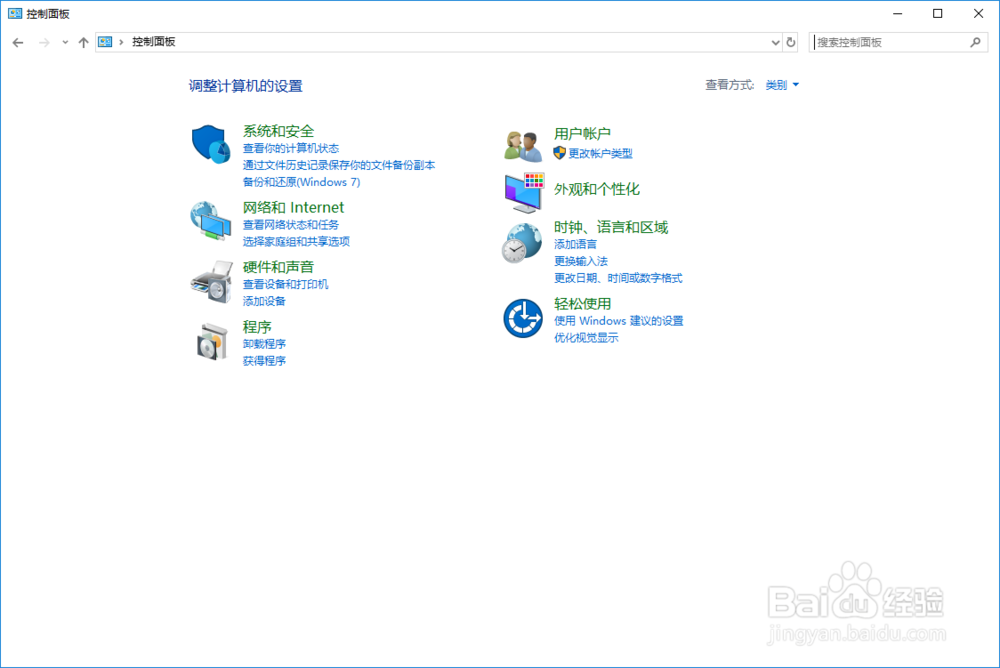Click the Ease of Access blue icon

[523, 318]
